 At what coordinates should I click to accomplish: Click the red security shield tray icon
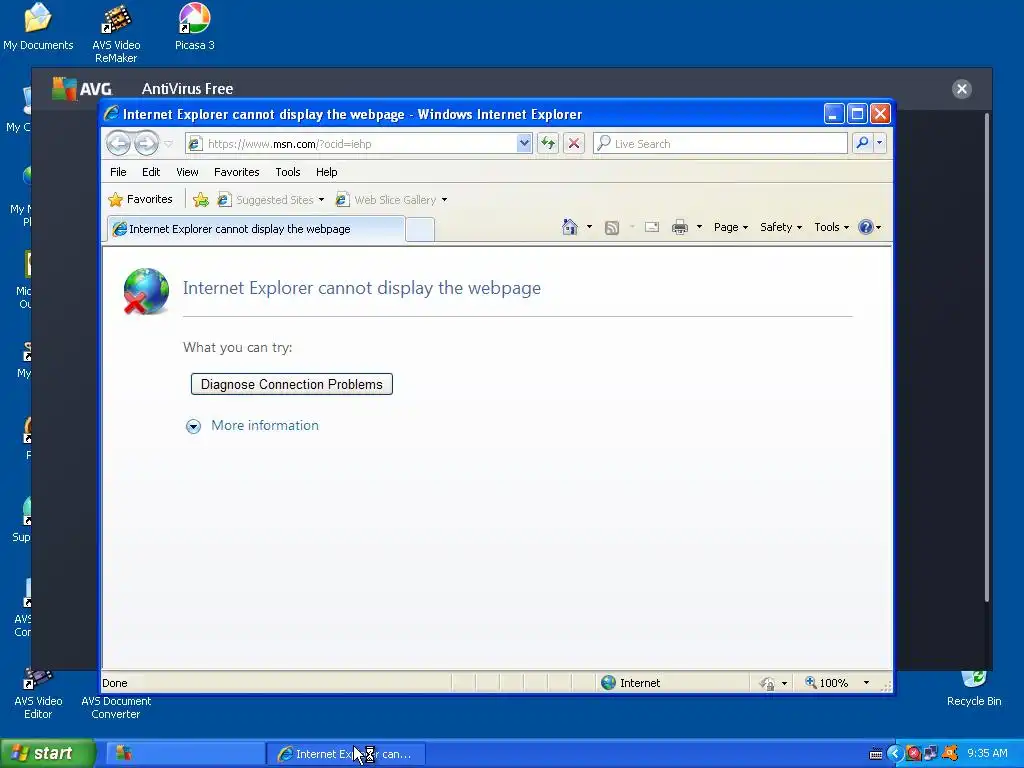[x=914, y=754]
